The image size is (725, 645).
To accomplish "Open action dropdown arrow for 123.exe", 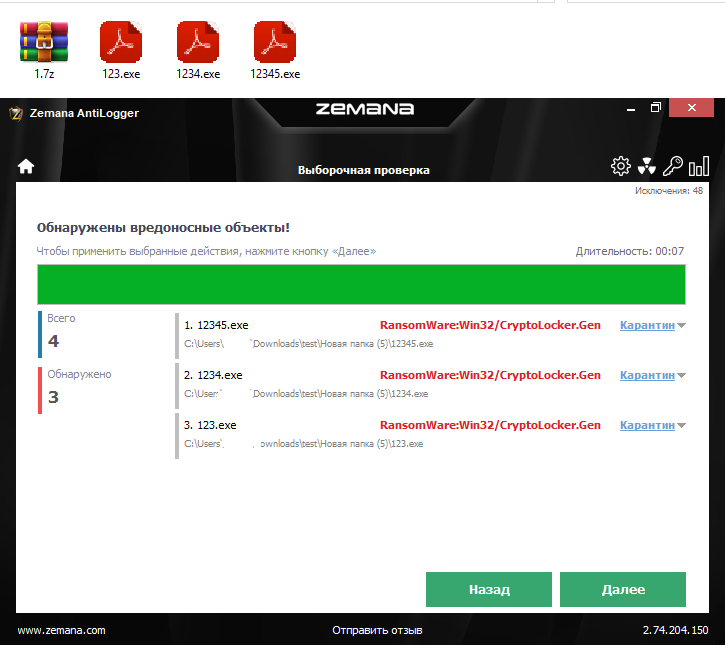I will pos(681,425).
